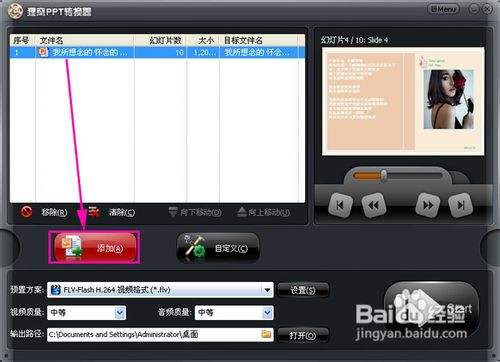500x362 pixels.
Task: Go to previous slide with rewind button
Action: pyautogui.click(x=374, y=205)
